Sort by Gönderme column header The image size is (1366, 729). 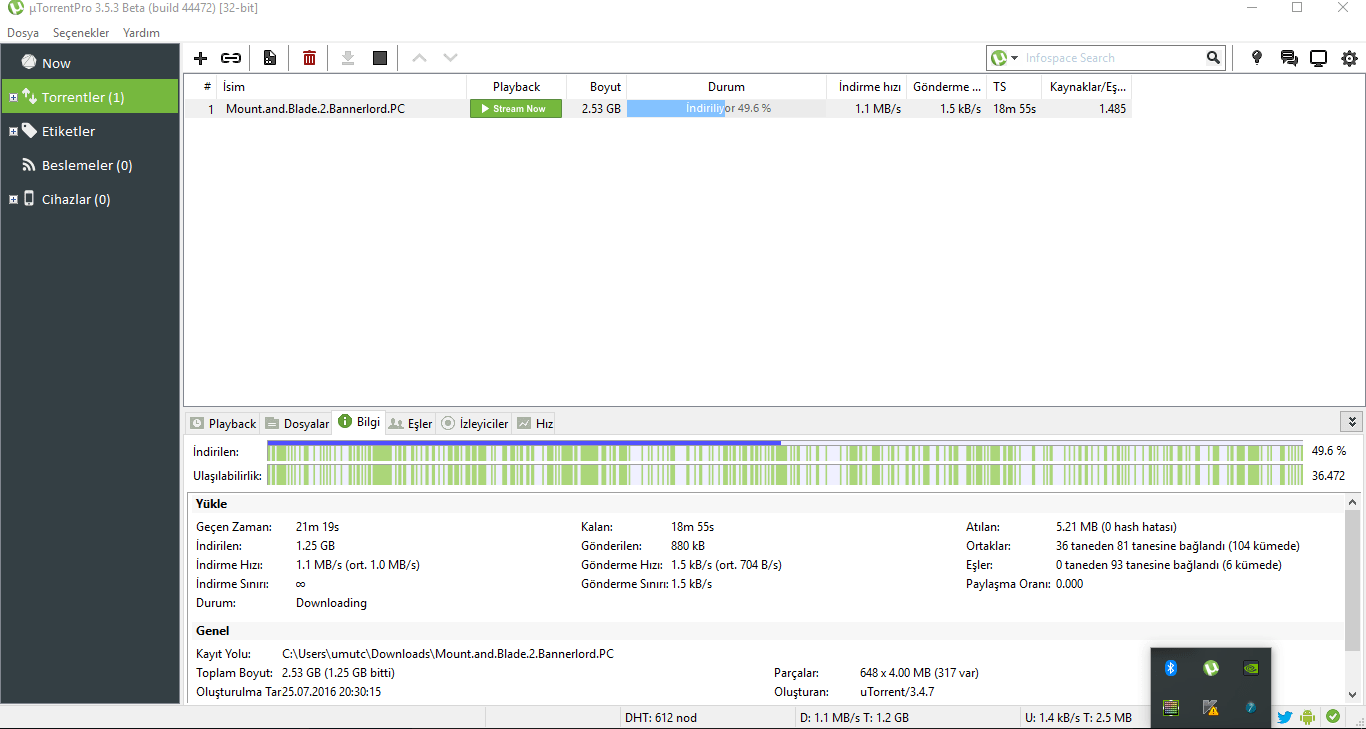click(x=947, y=87)
